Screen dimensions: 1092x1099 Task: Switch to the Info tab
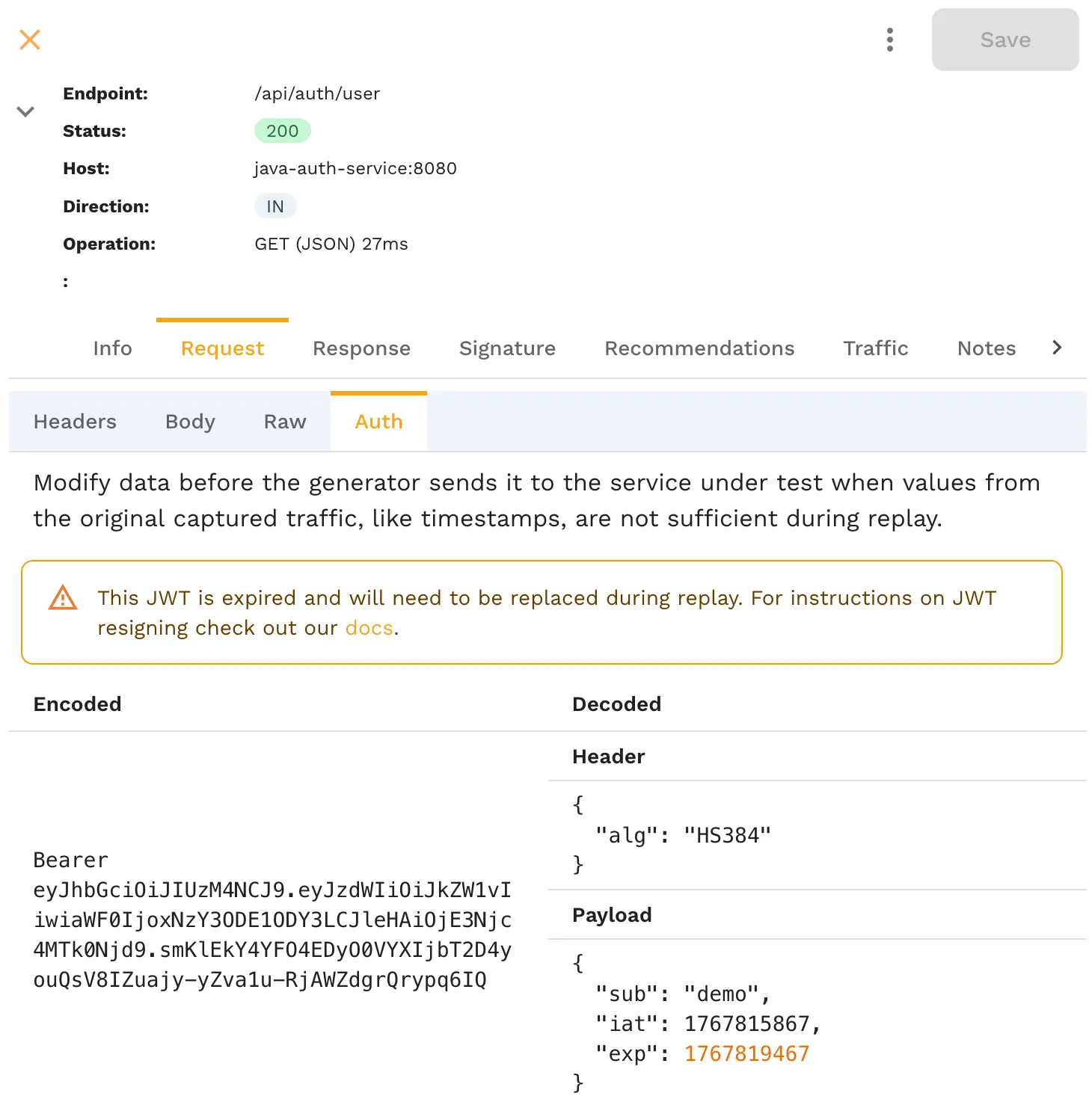click(x=111, y=348)
